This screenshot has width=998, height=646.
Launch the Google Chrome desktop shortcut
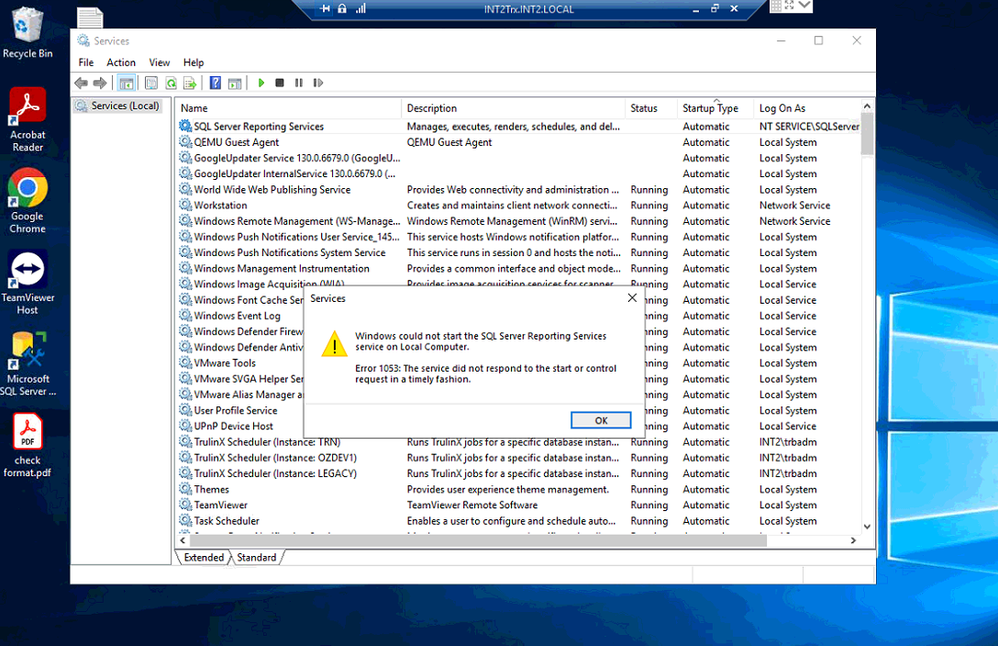point(27,200)
